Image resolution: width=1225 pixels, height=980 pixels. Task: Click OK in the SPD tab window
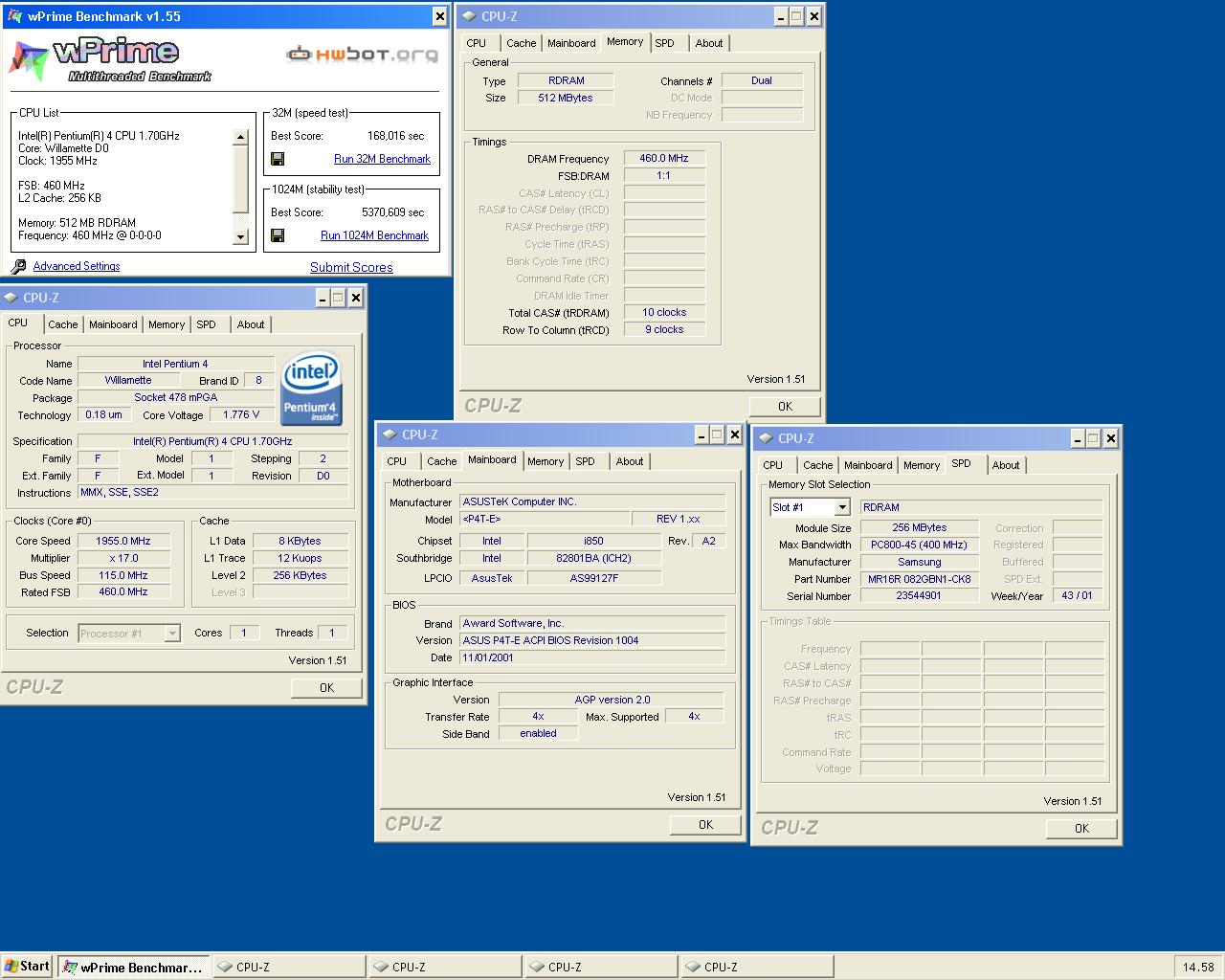point(1081,828)
